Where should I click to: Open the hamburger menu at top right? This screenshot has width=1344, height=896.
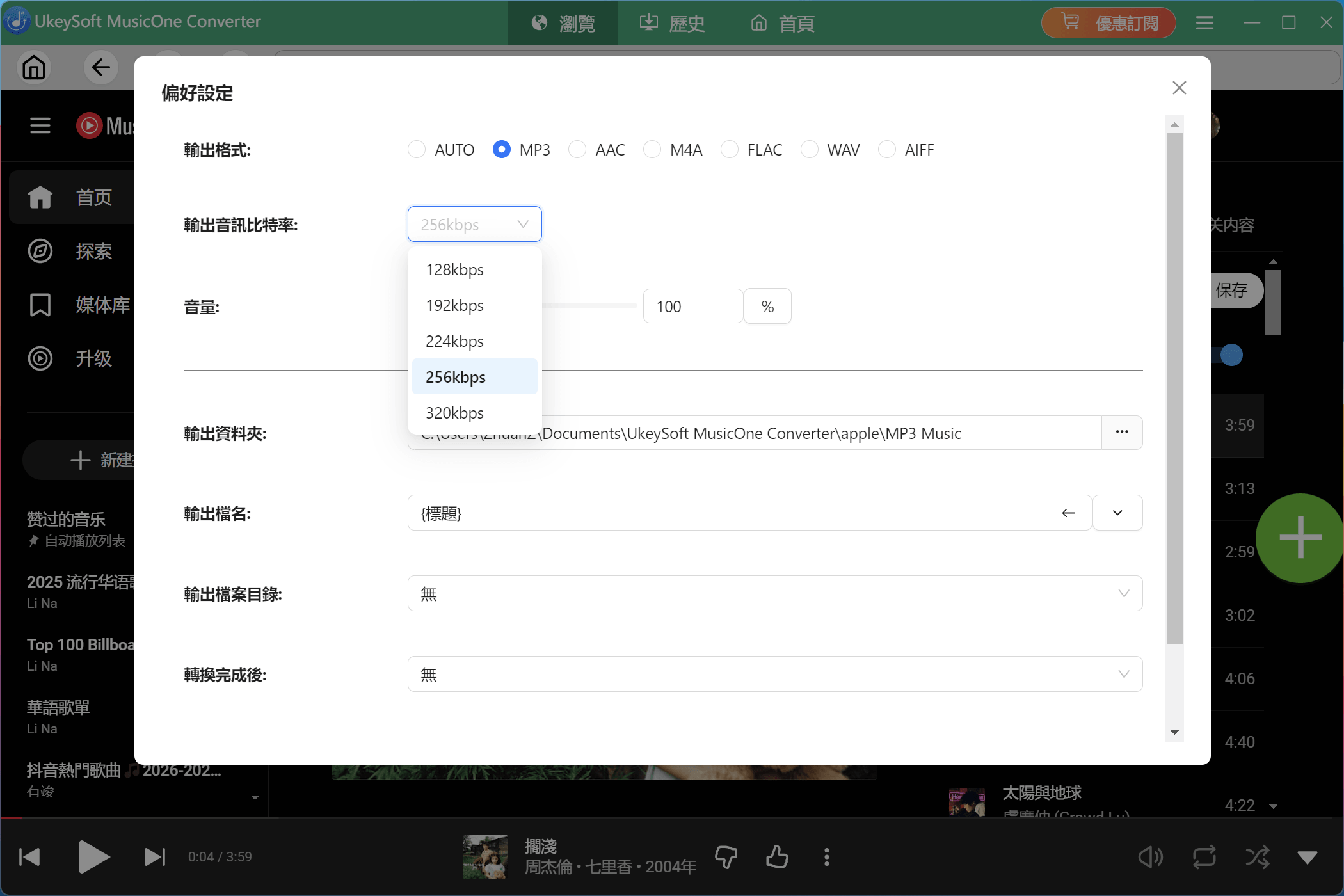(1204, 22)
